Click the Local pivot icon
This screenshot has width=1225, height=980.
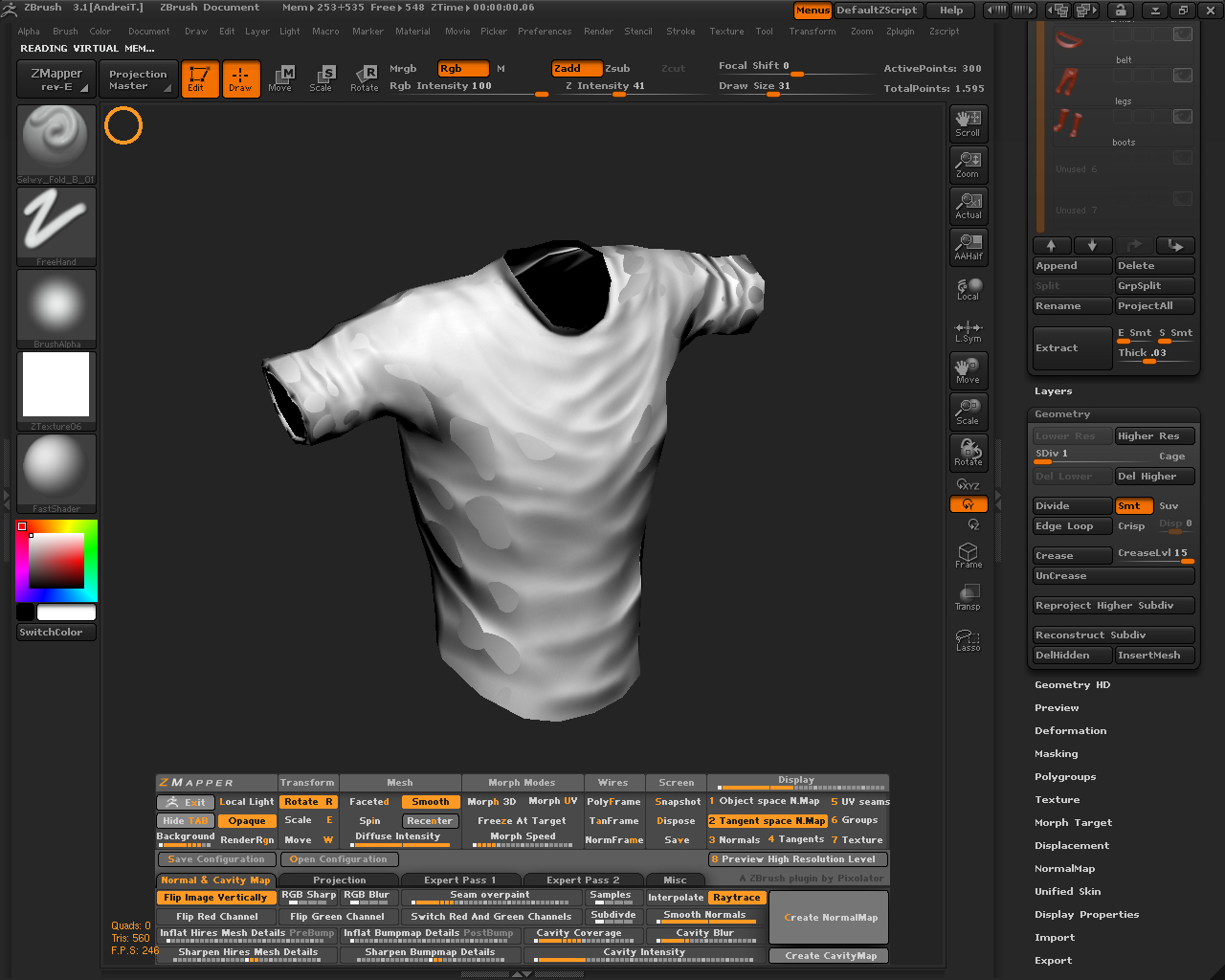[x=968, y=287]
